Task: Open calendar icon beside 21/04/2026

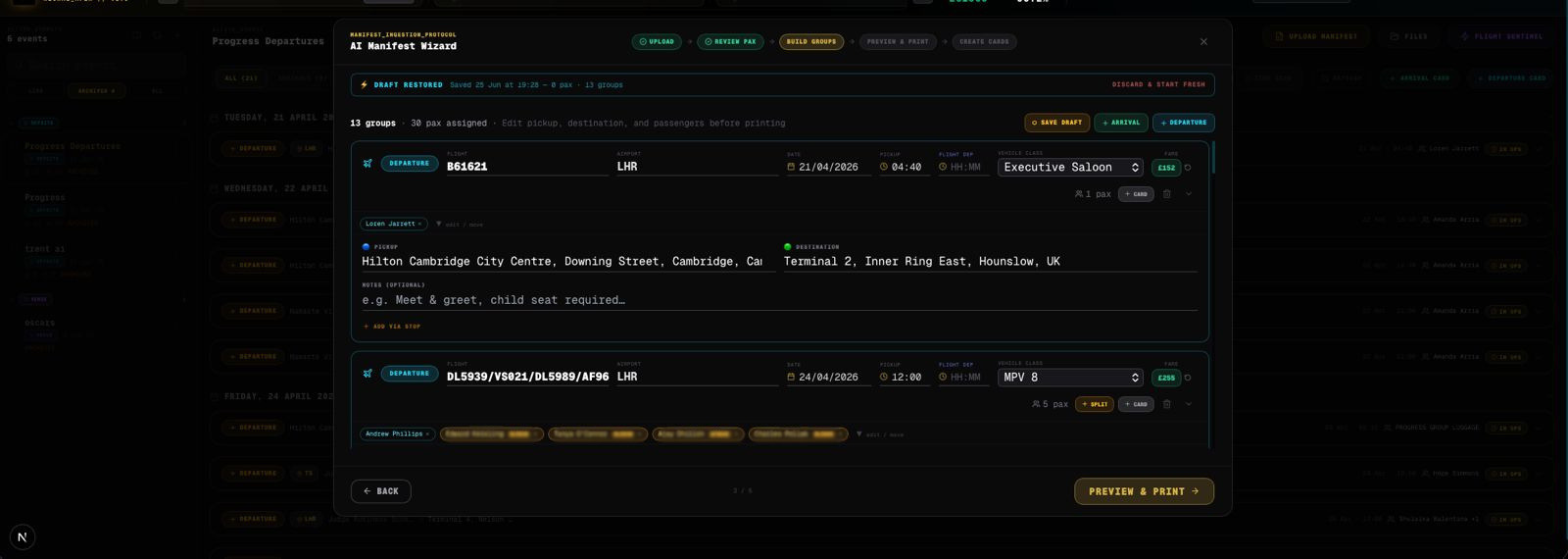Action: pos(791,167)
